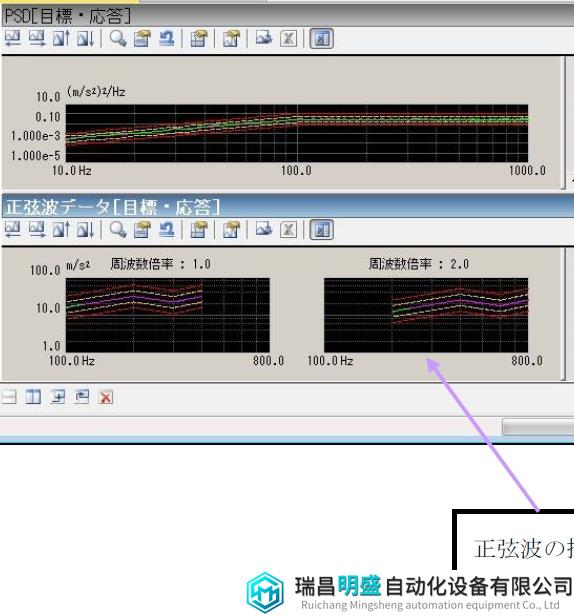Toggle the highlighted panel-view button in PSD toolbar
Viewport: 574px width, 616px height.
[322, 38]
